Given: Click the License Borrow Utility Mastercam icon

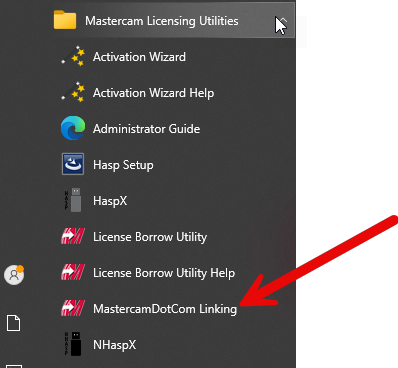Looking at the screenshot, I should (73, 236).
